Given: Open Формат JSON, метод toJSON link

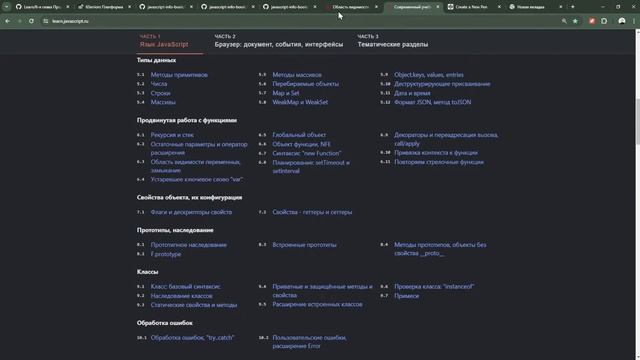Looking at the screenshot, I should tap(432, 102).
